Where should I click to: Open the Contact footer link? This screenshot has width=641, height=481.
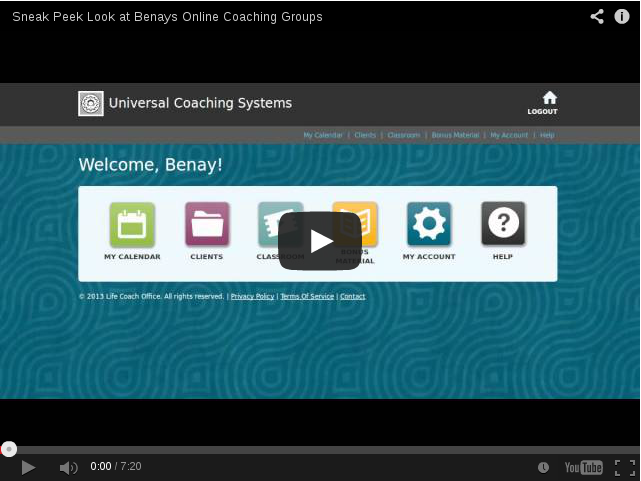pos(352,296)
